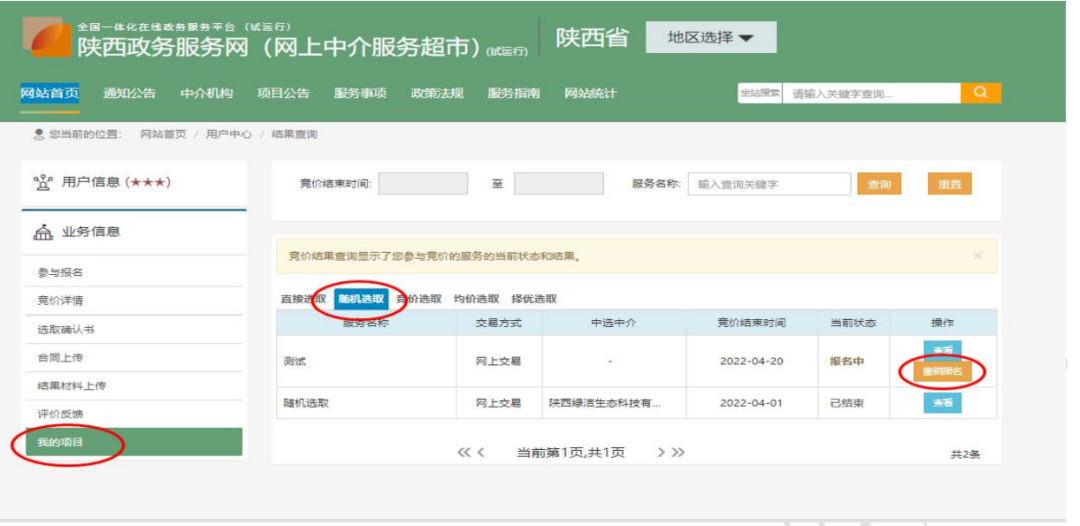Screen dimensions: 1080x526
Task: Open the 地区选择 region dropdown
Action: click(711, 37)
